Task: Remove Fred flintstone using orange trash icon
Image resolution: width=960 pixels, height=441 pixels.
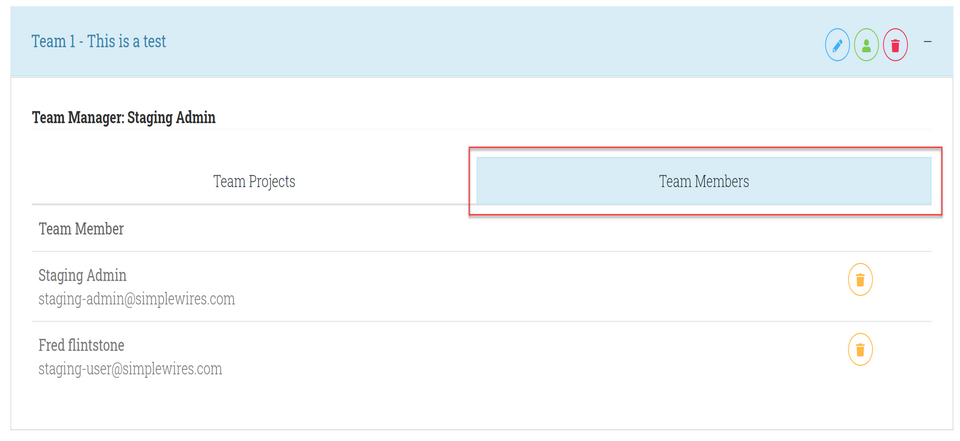Action: (860, 350)
